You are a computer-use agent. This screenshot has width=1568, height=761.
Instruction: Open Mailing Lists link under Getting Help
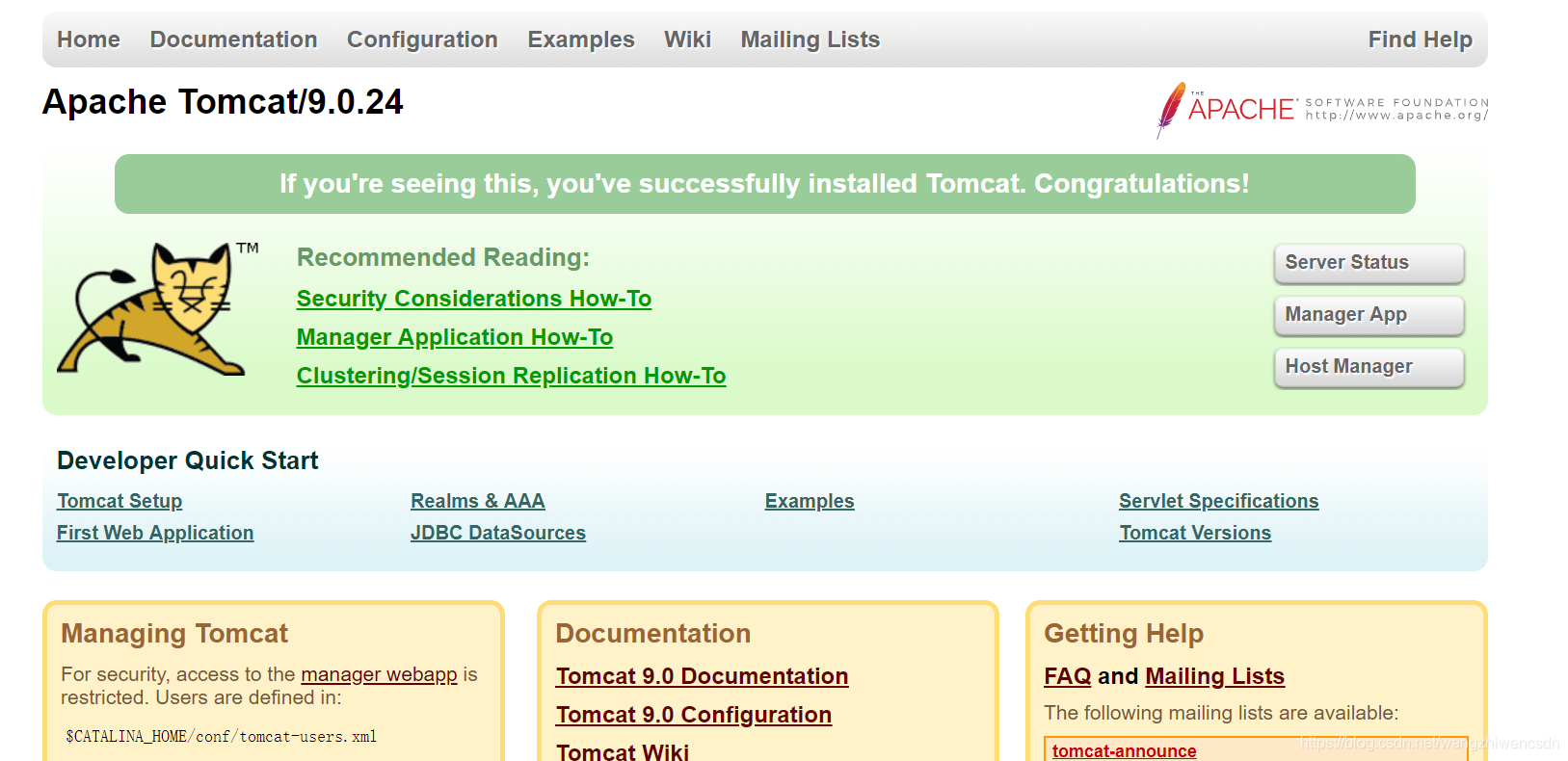1215,676
